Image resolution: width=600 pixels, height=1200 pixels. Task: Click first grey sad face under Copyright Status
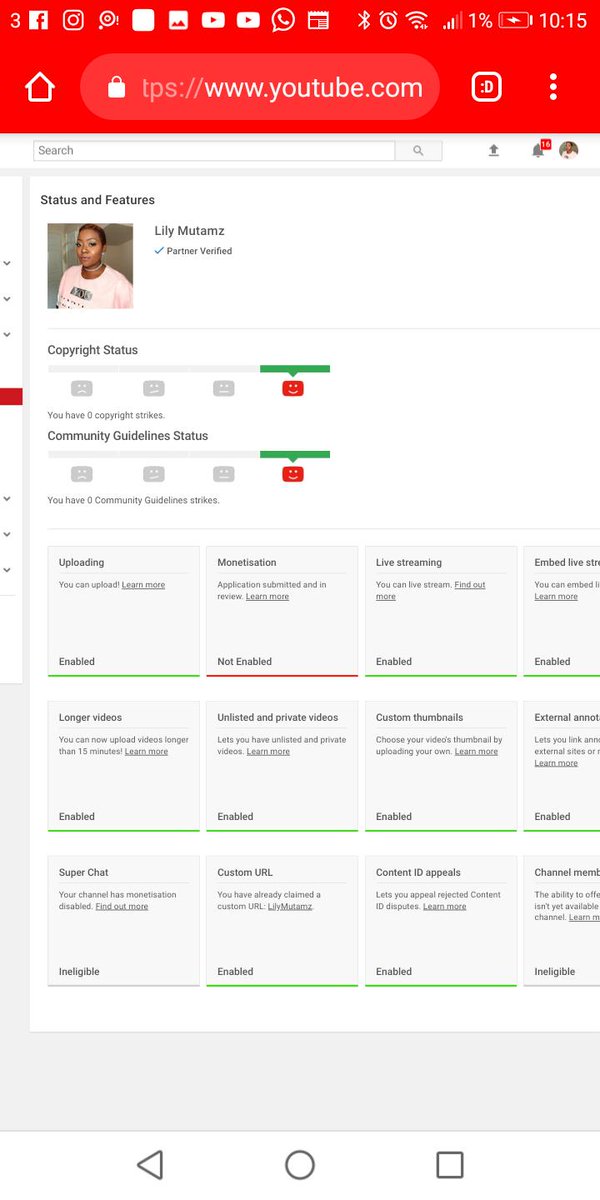[x=82, y=388]
